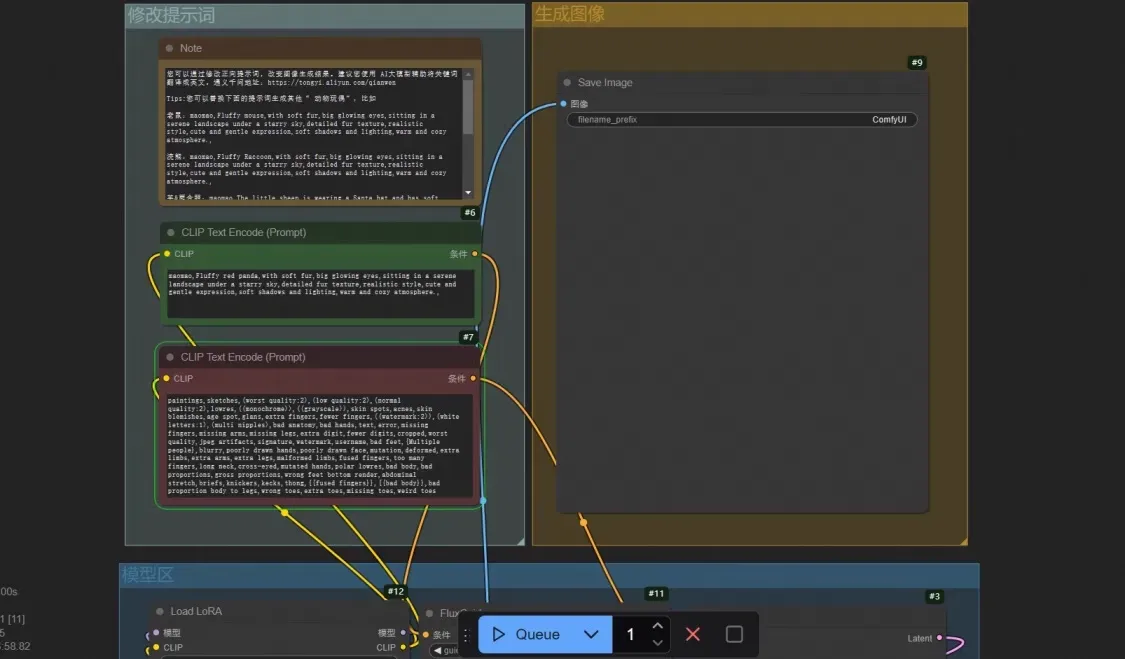Click the #6 node ID badge

(x=470, y=212)
